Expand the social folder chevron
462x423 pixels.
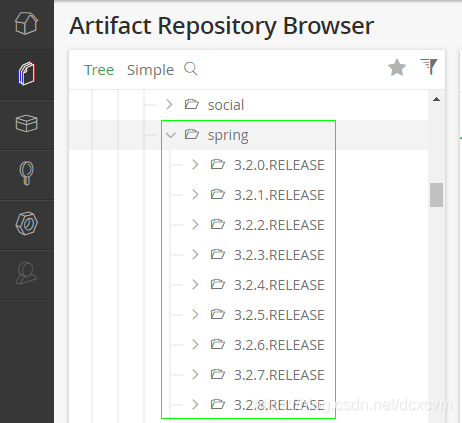click(169, 105)
